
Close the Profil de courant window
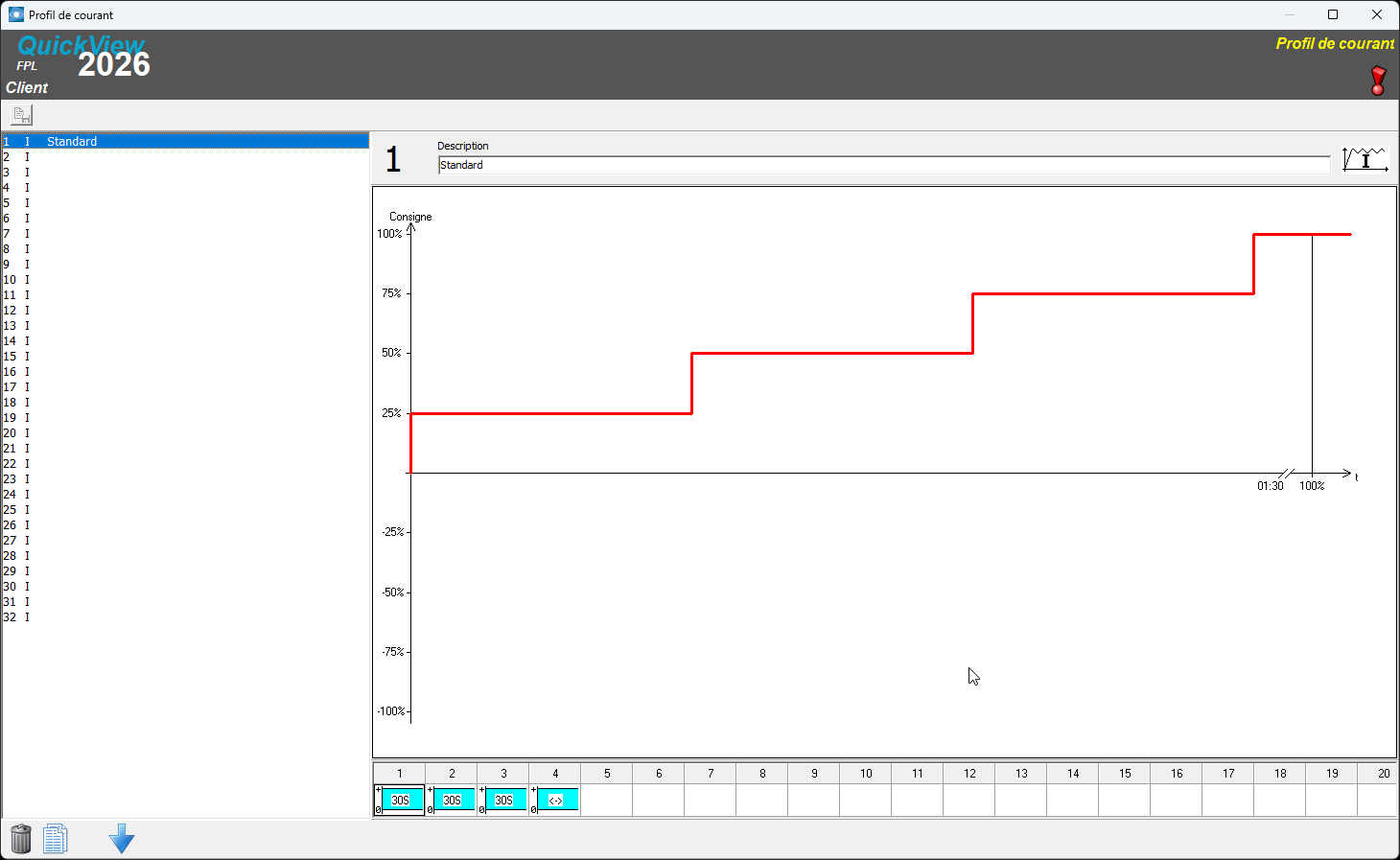point(1377,14)
